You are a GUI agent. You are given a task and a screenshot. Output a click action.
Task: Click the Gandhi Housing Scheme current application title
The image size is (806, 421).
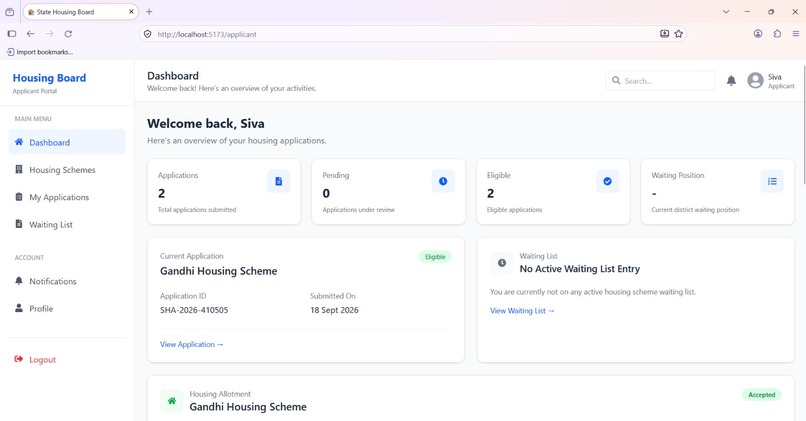coord(218,271)
